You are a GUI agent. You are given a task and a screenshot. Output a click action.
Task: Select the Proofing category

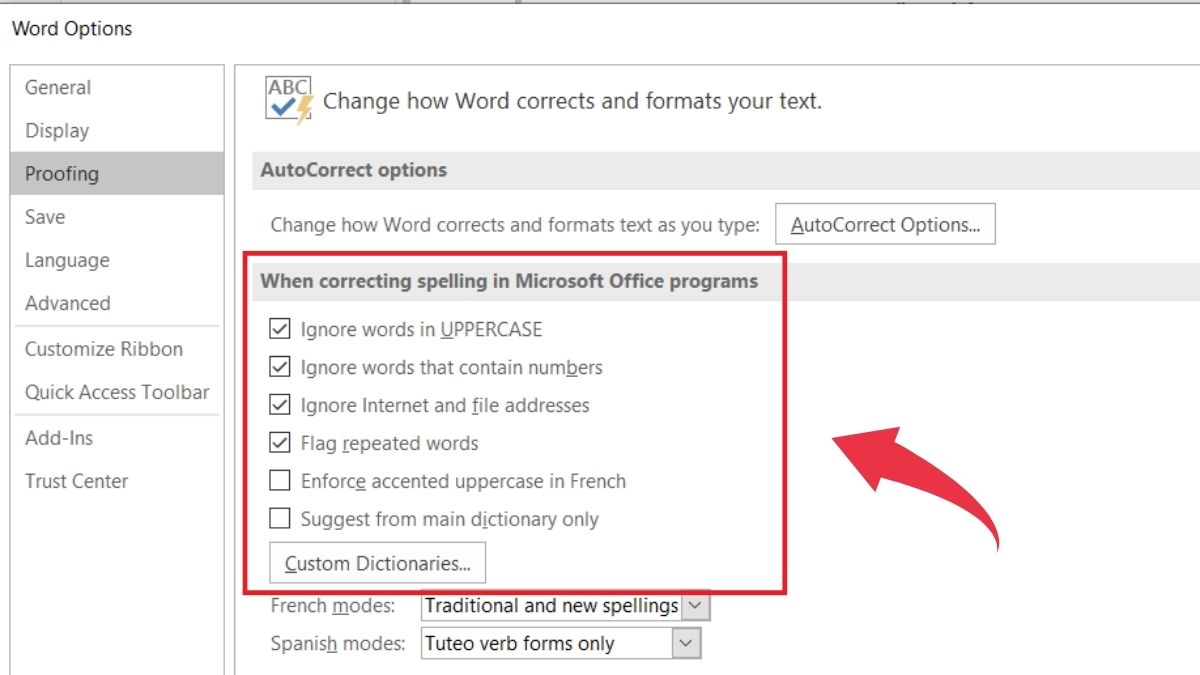click(x=117, y=173)
